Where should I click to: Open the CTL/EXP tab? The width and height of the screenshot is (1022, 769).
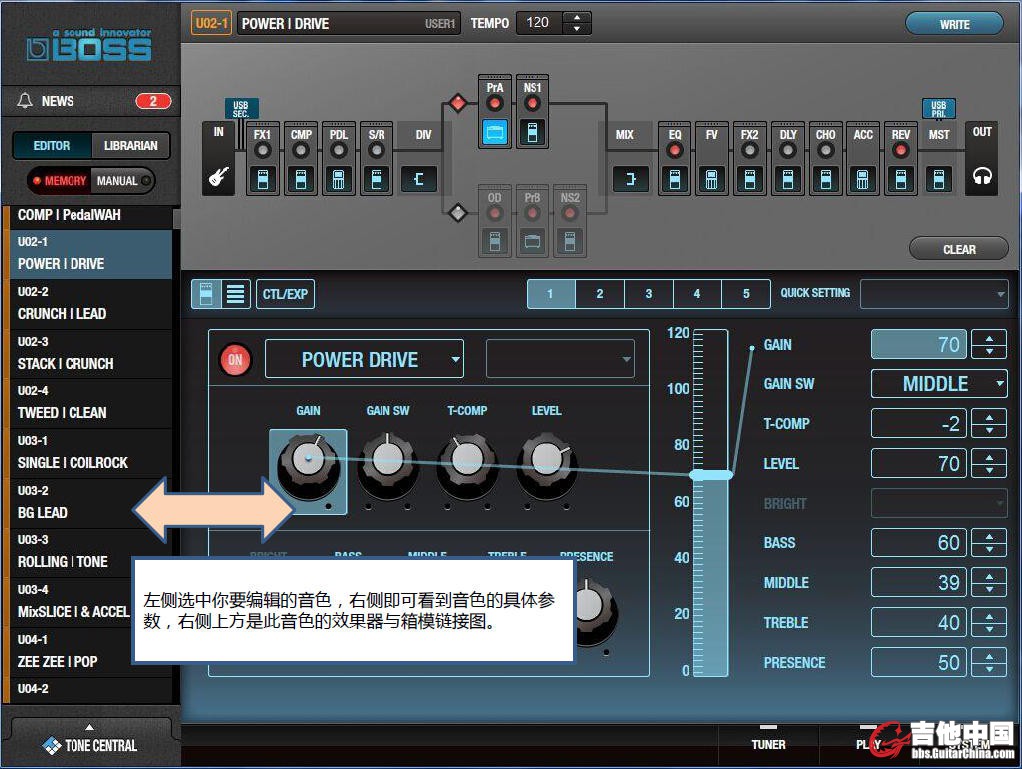click(285, 294)
